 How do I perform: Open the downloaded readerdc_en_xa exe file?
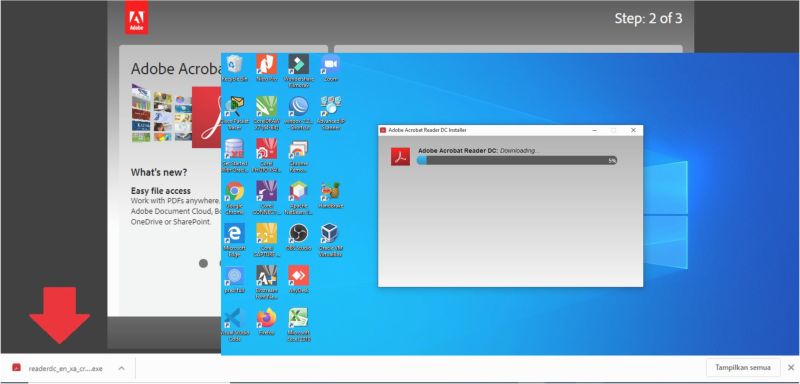[x=58, y=368]
